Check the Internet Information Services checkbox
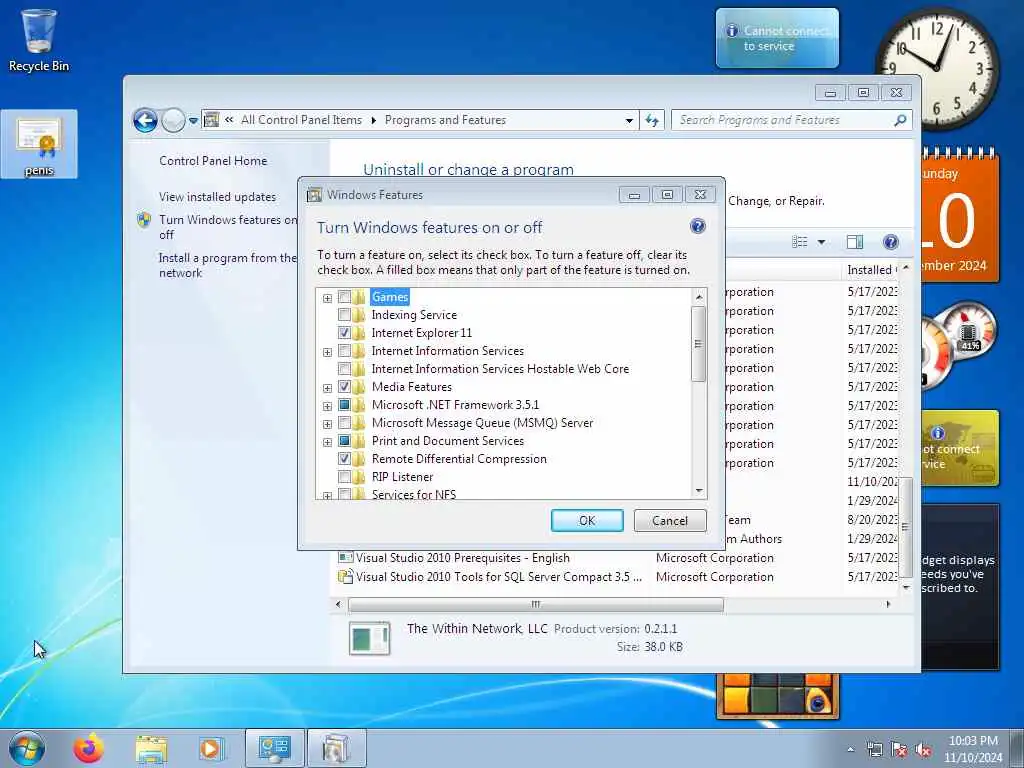 point(344,351)
